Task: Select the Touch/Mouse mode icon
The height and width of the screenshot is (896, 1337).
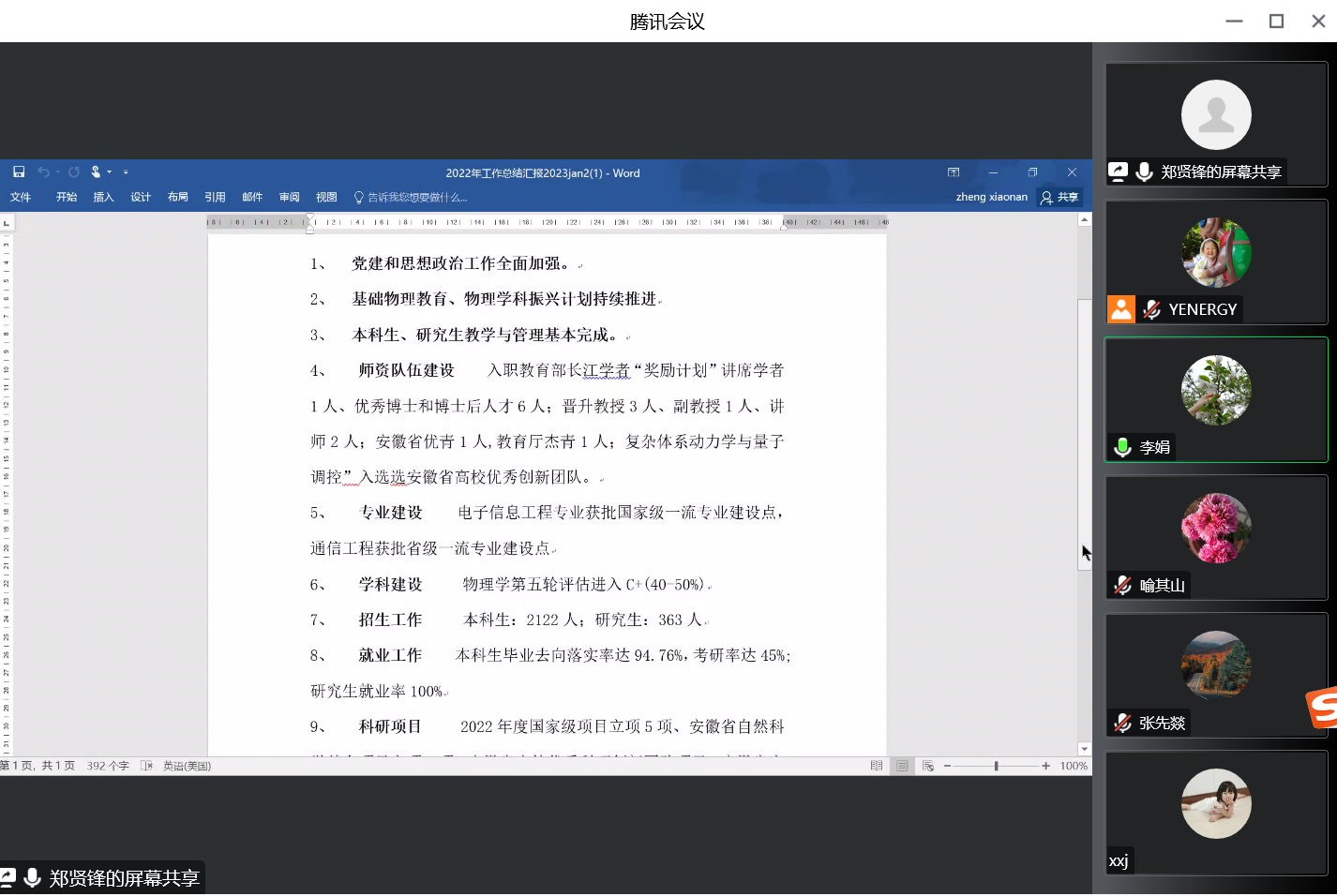Action: click(96, 172)
